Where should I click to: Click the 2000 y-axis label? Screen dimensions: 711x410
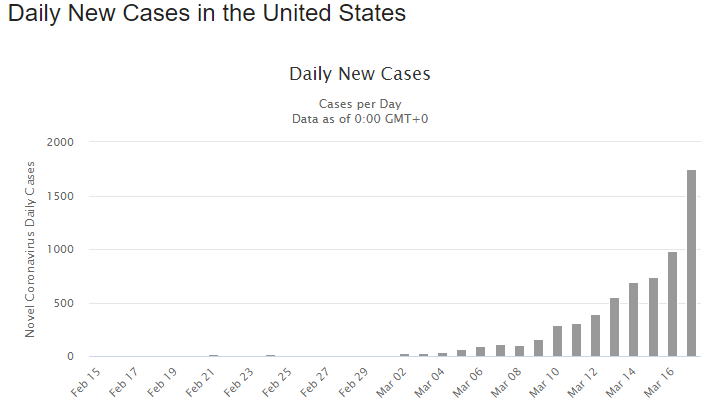click(61, 142)
